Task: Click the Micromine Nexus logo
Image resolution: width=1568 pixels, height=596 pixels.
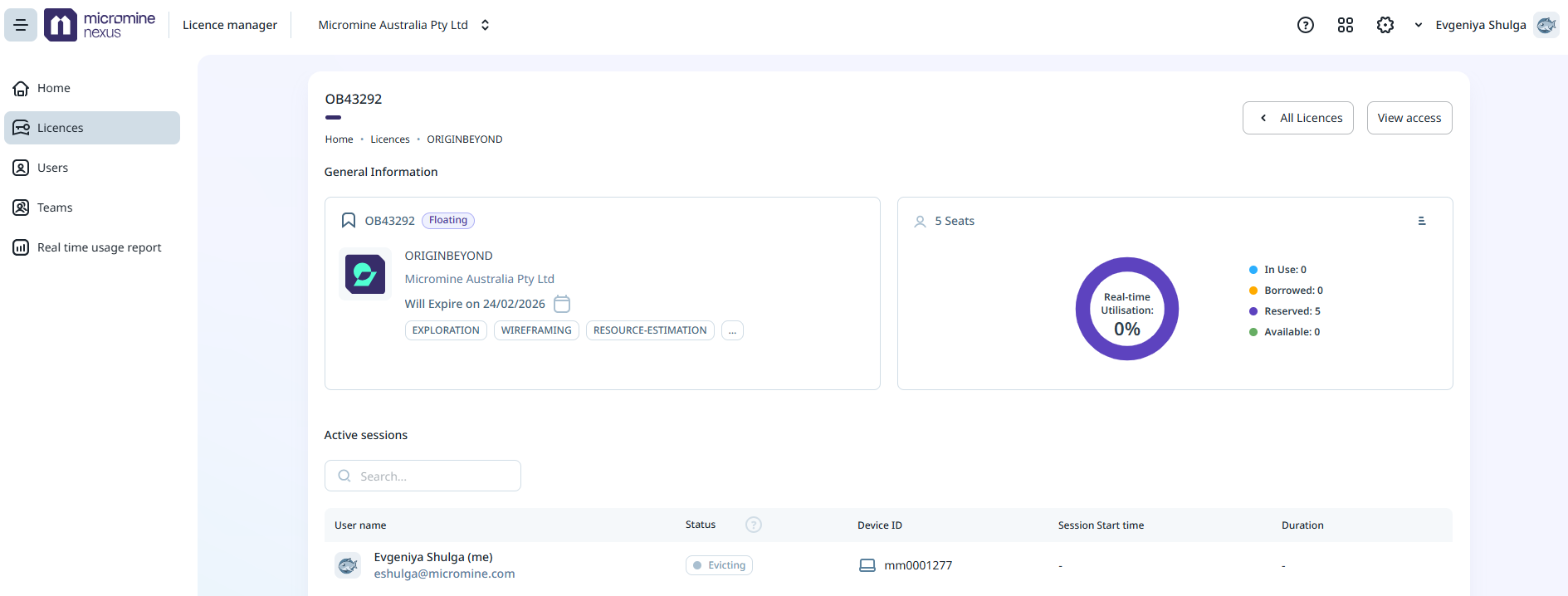Action: pos(100,25)
